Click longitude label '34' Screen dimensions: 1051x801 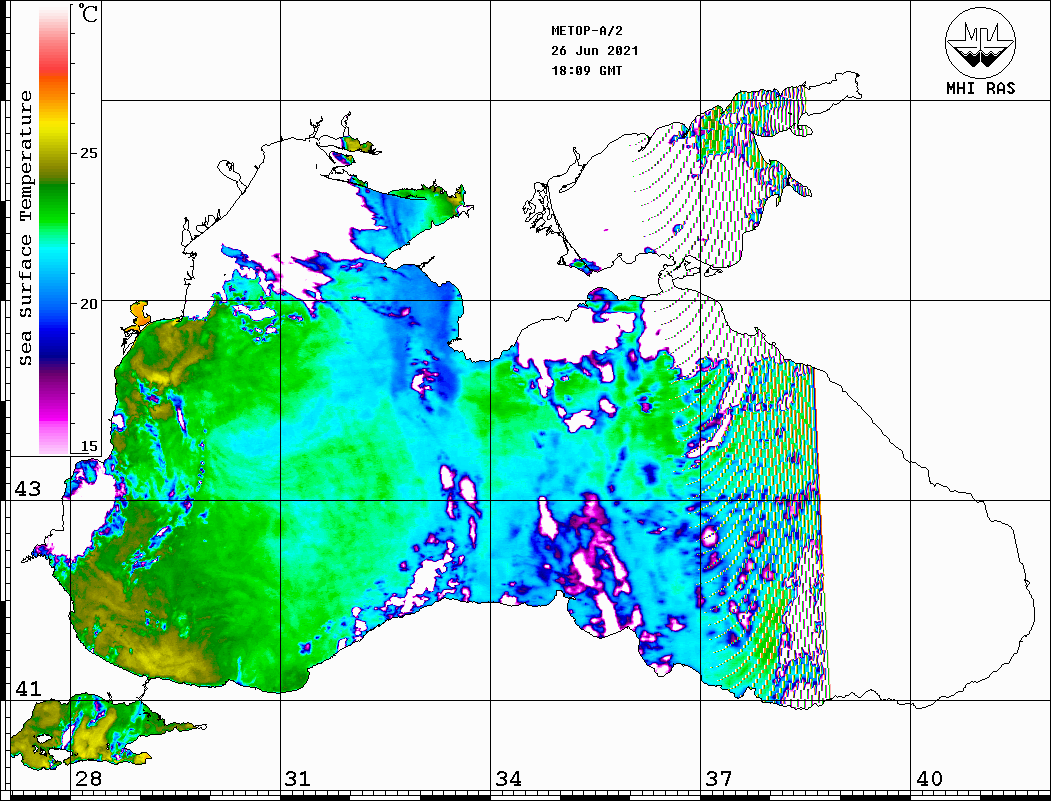point(508,779)
